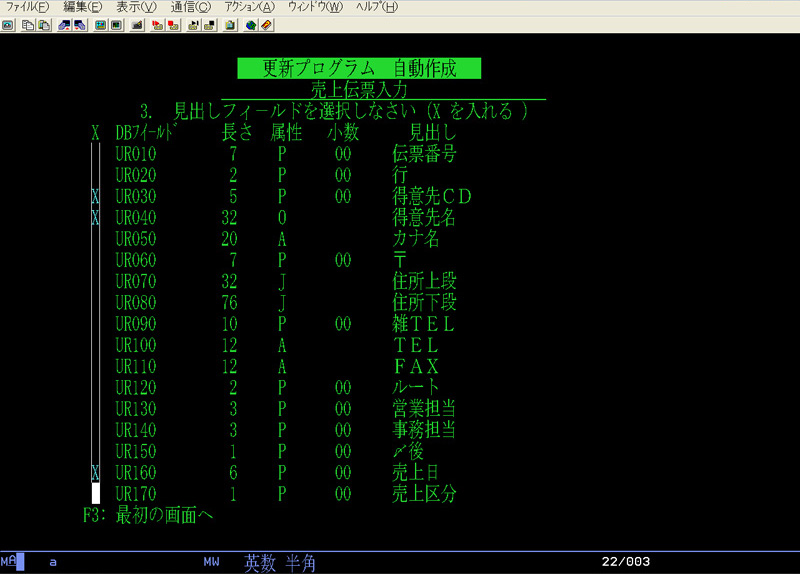
Task: Open the ヘルプ(H) menu
Action: pos(377,7)
